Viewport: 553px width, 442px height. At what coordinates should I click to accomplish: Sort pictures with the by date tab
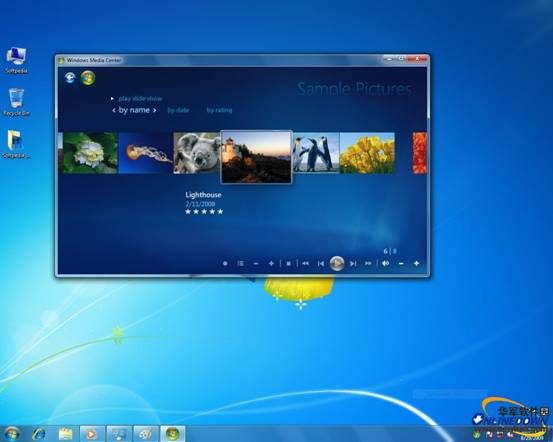point(178,110)
